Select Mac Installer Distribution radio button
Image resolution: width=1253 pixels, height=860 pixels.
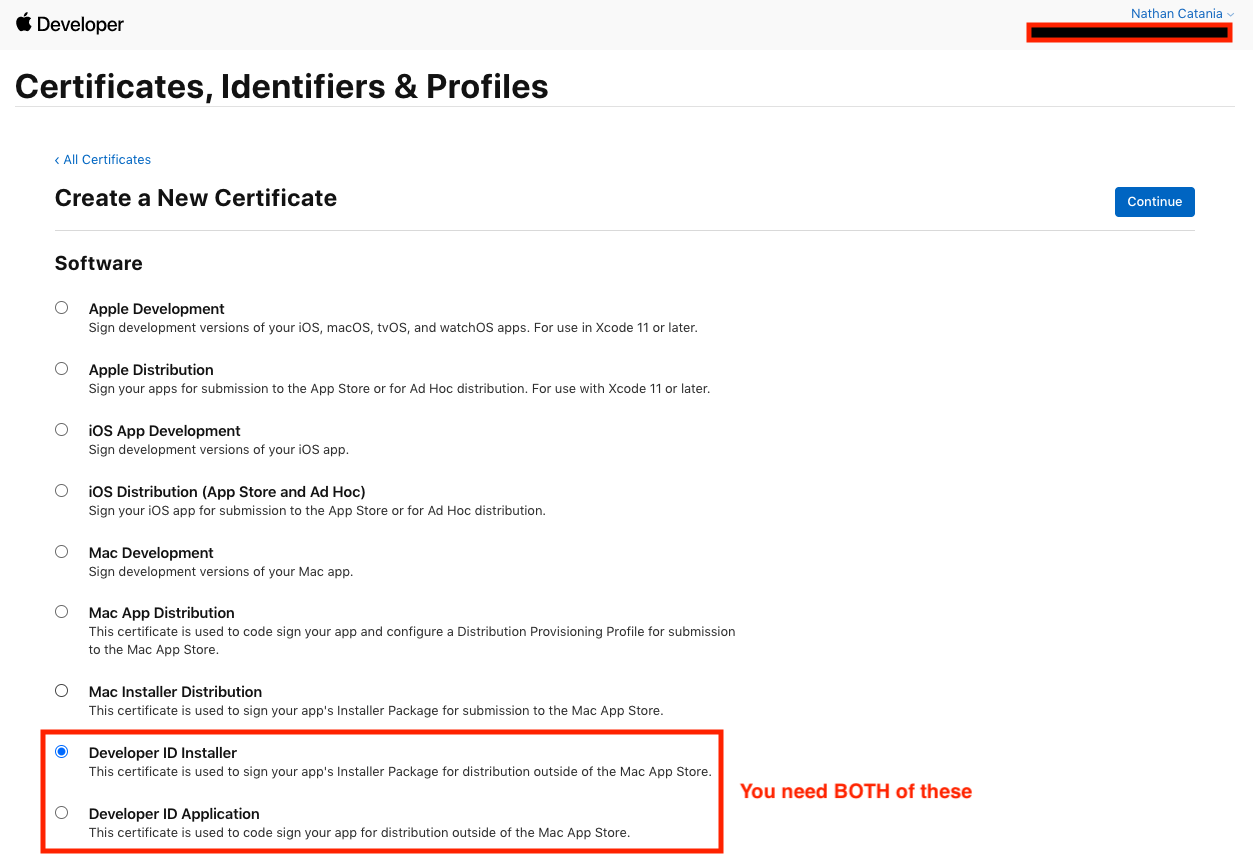pos(62,691)
